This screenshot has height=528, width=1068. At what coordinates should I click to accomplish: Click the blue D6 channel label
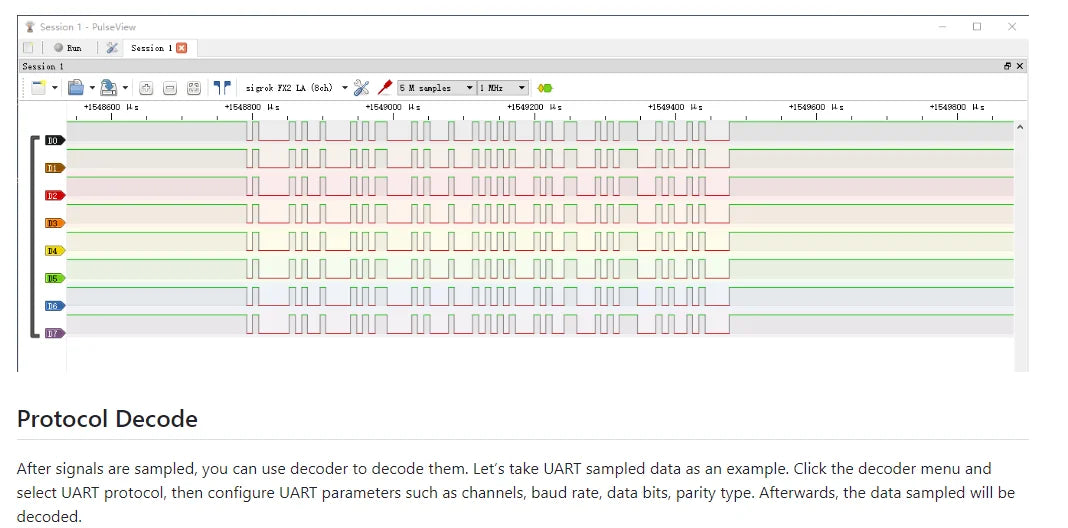point(54,306)
